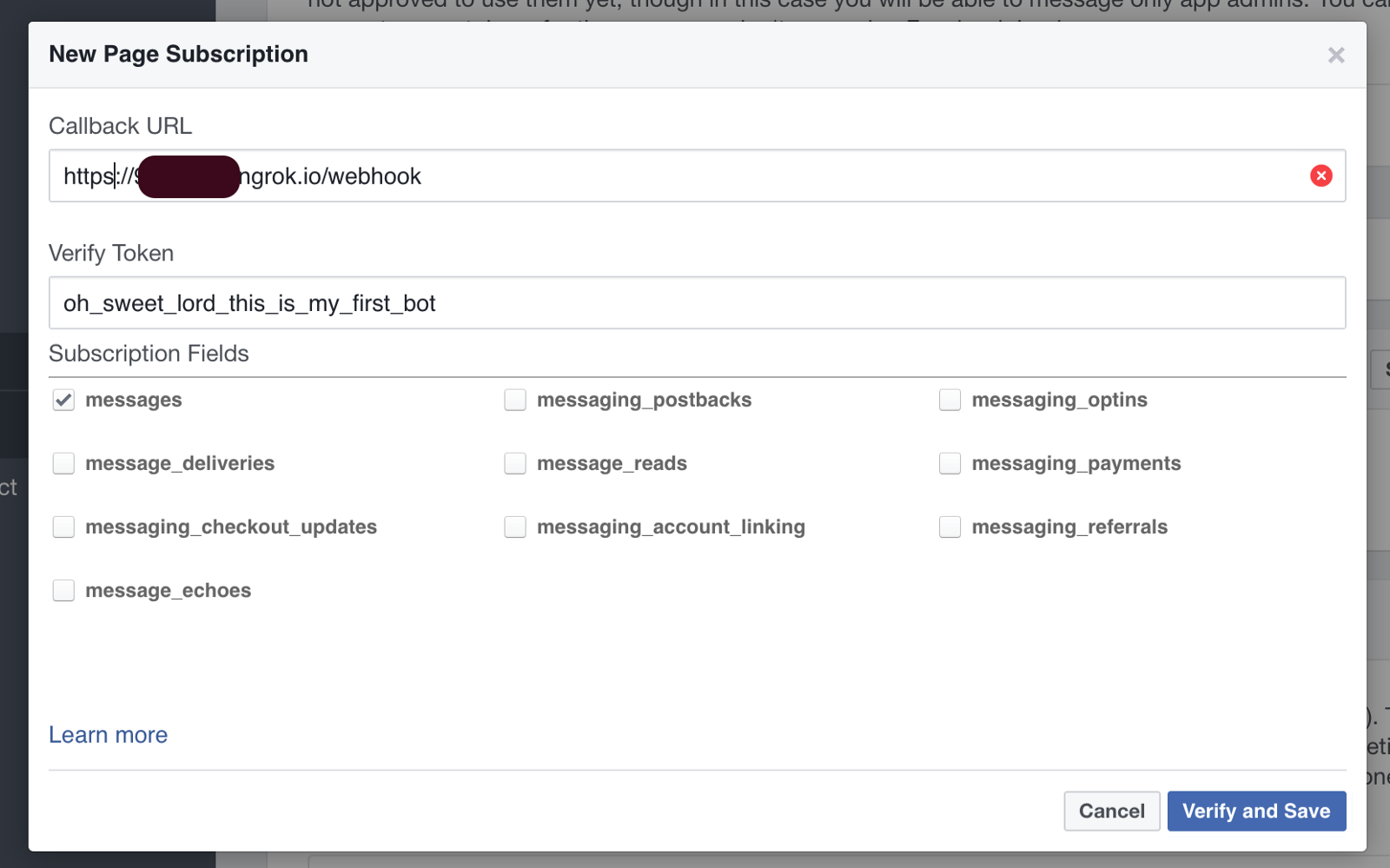Tick the messaging_optins checkbox
The height and width of the screenshot is (868, 1390).
950,400
